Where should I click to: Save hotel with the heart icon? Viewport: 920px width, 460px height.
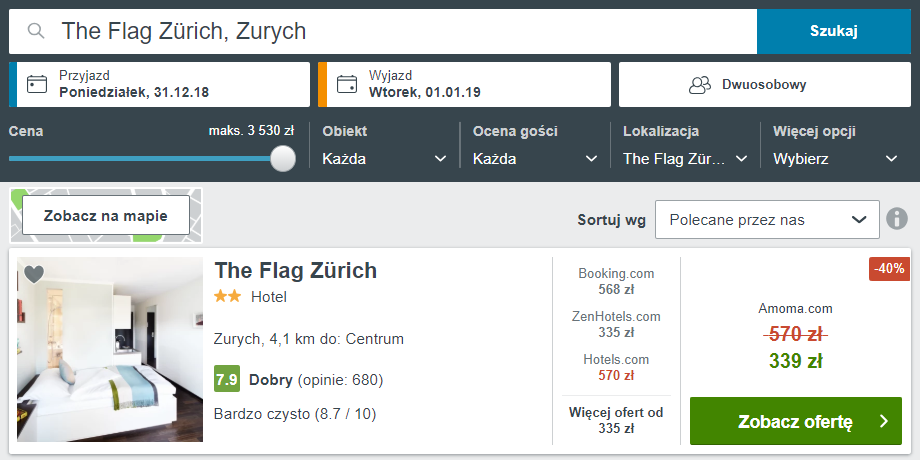coord(34,274)
